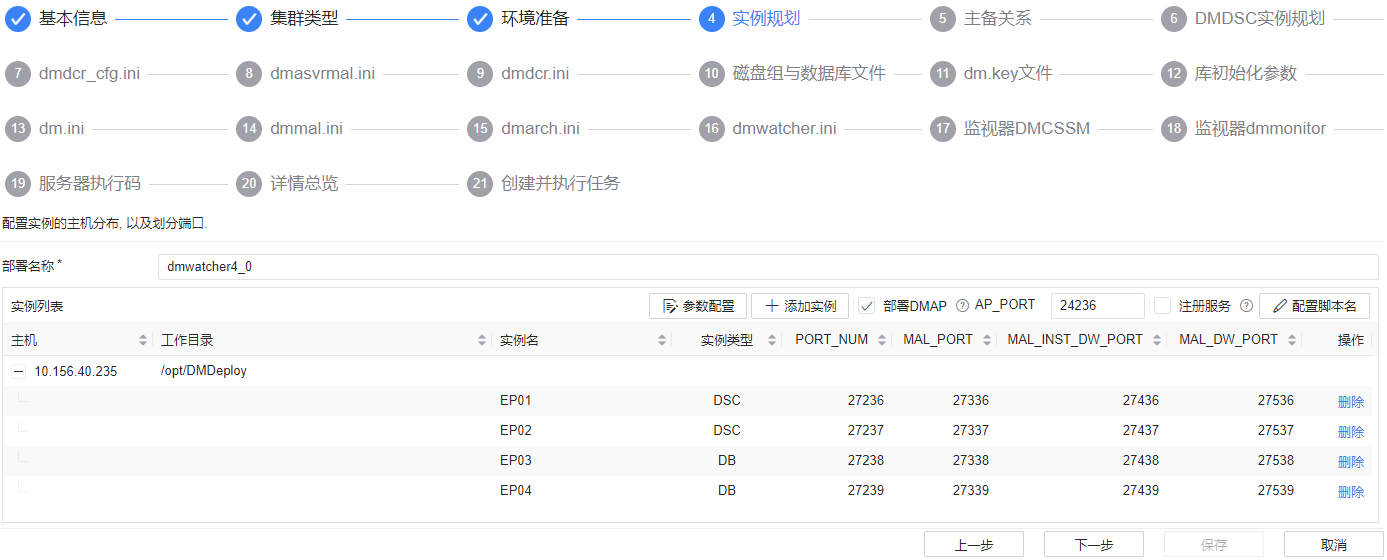
Task: Focus the 部署名称 input field
Action: pyautogui.click(x=768, y=267)
